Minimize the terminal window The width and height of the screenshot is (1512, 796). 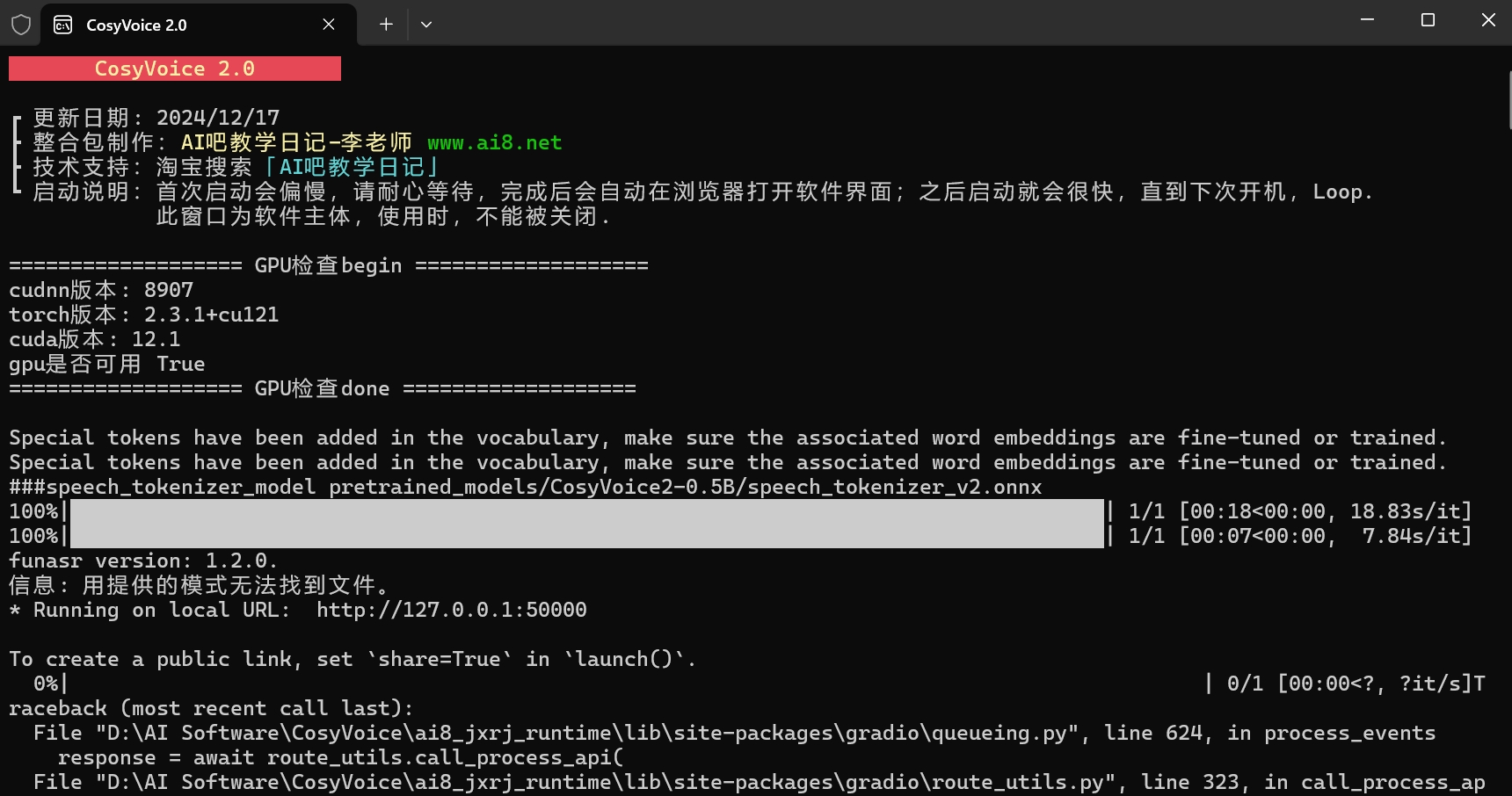click(x=1367, y=19)
